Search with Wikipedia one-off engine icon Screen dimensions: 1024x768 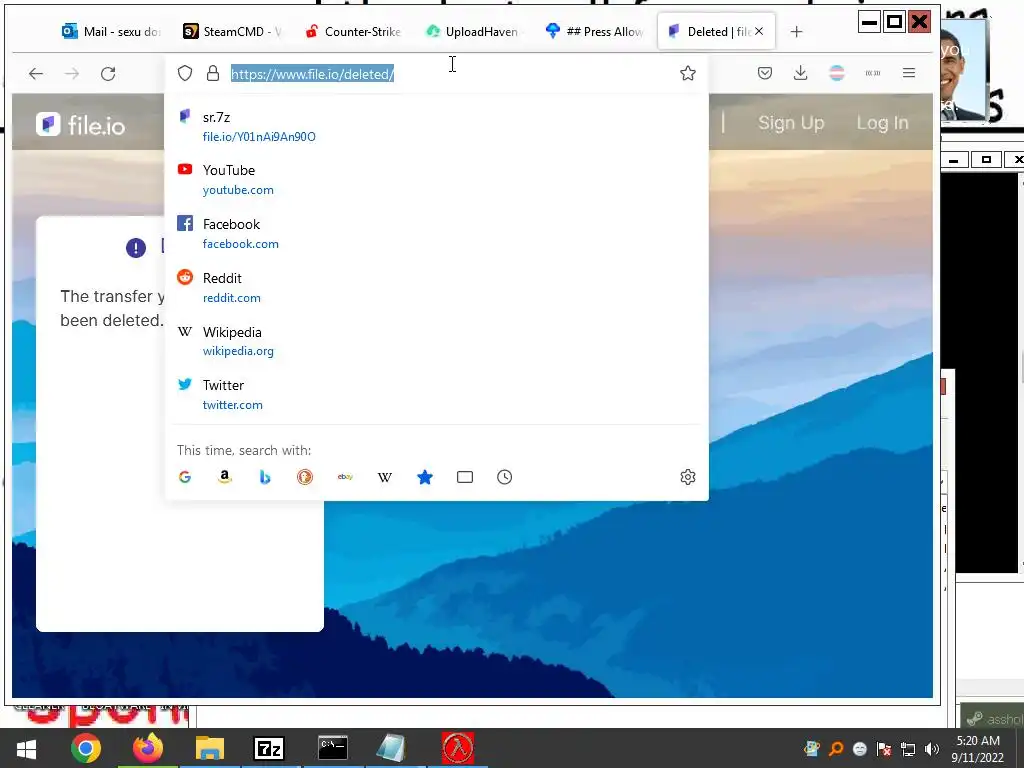point(385,477)
